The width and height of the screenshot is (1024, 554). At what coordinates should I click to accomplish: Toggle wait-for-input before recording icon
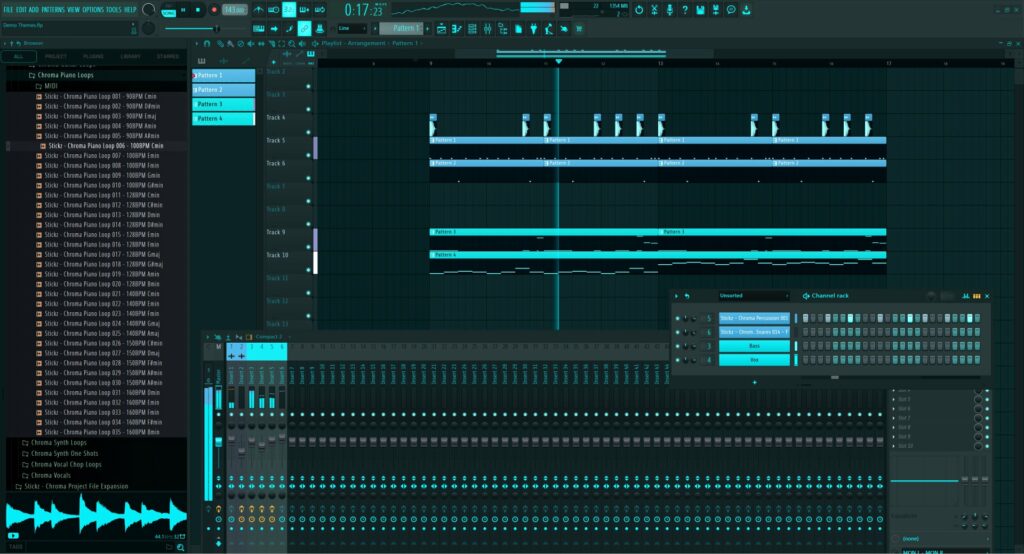[x=274, y=10]
